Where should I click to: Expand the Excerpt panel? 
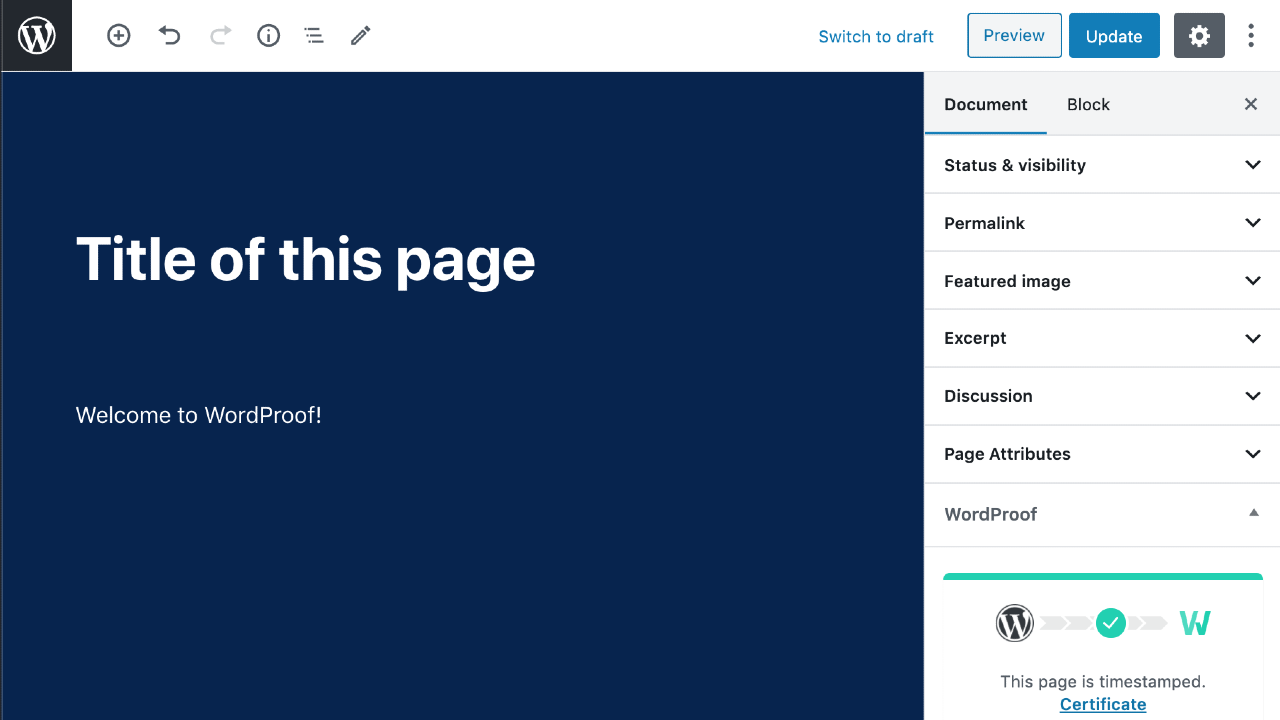point(1102,338)
